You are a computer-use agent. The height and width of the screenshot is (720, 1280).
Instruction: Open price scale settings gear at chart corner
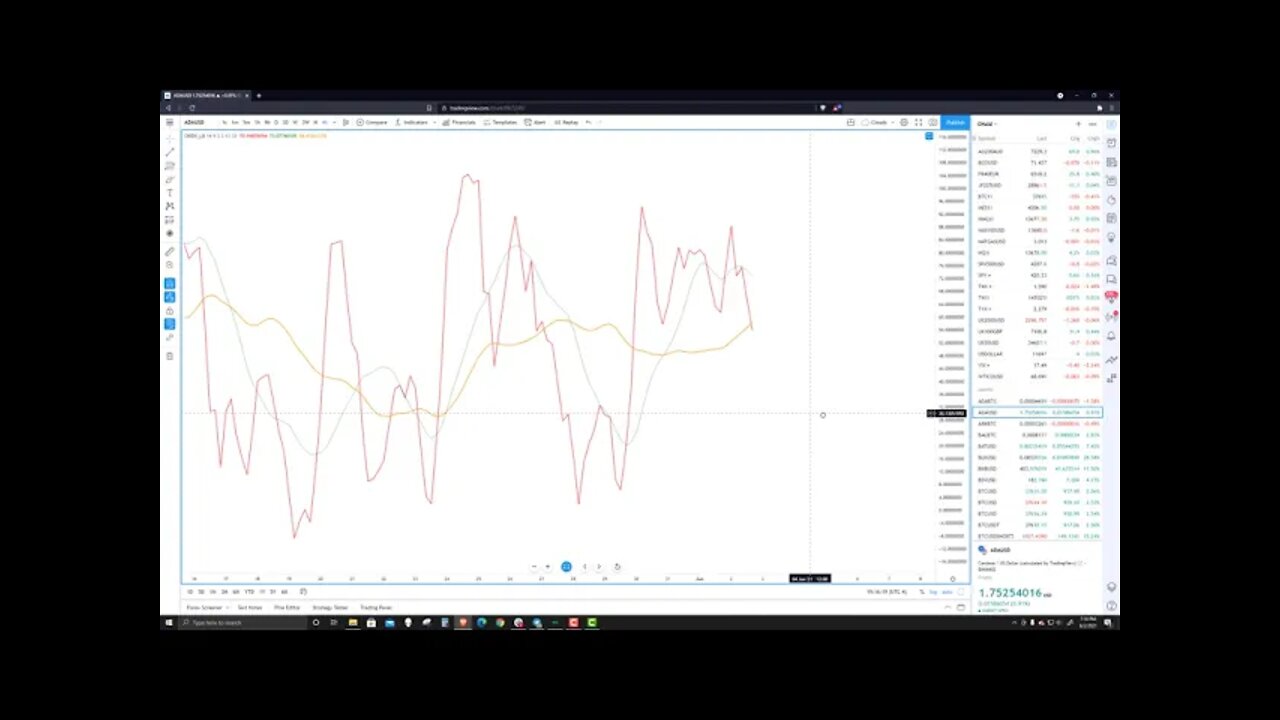[x=952, y=579]
